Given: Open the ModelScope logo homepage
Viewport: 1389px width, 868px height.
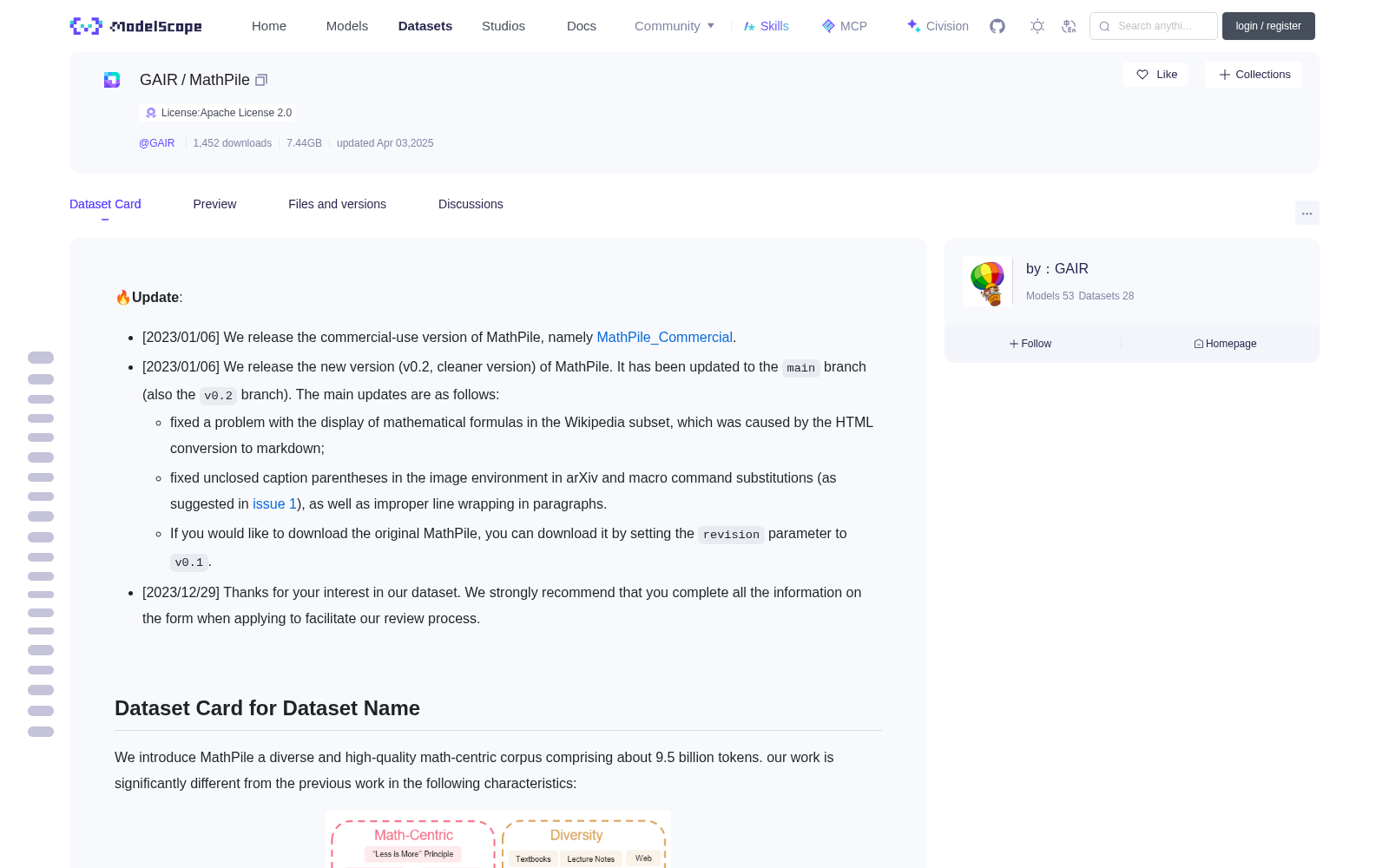Looking at the screenshot, I should tap(135, 26).
